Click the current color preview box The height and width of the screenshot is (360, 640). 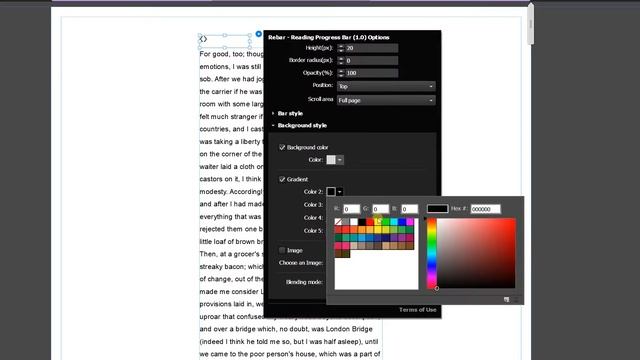tap(438, 209)
